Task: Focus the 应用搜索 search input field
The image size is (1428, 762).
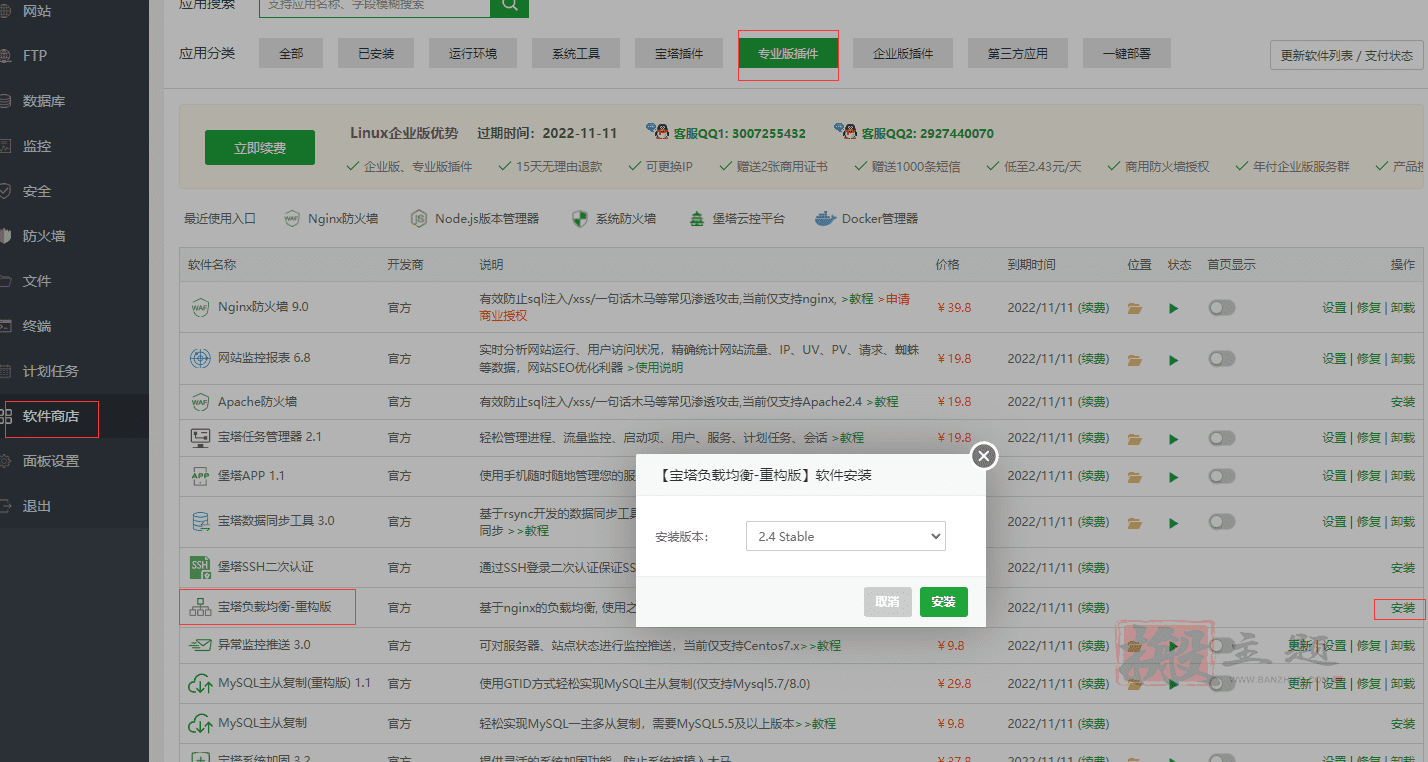Action: tap(374, 6)
